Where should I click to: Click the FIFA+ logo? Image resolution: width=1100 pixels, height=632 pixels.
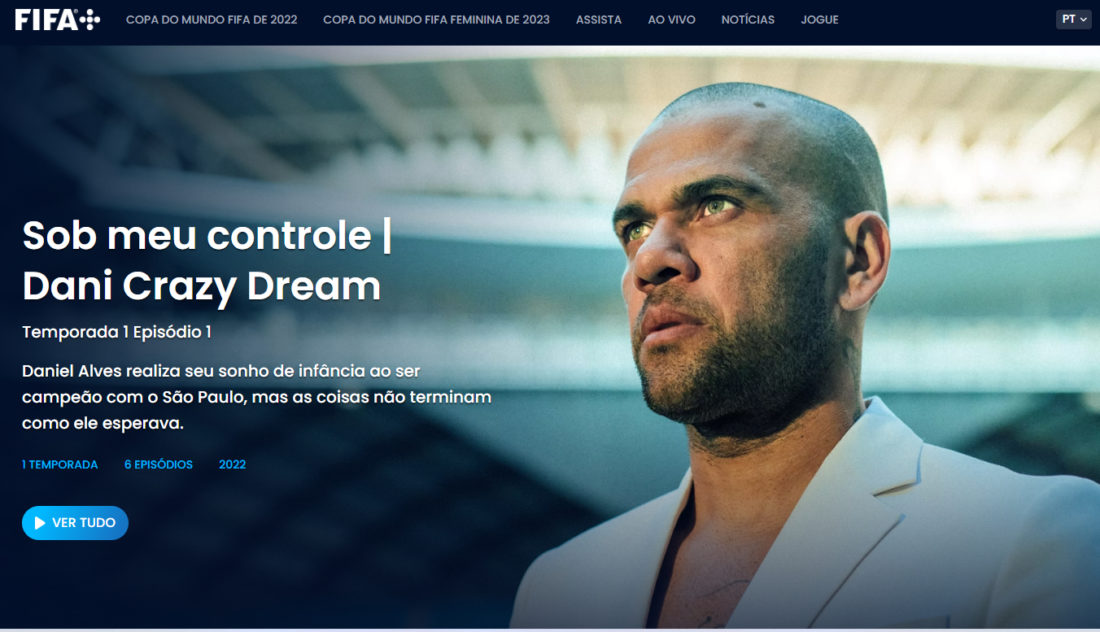58,20
